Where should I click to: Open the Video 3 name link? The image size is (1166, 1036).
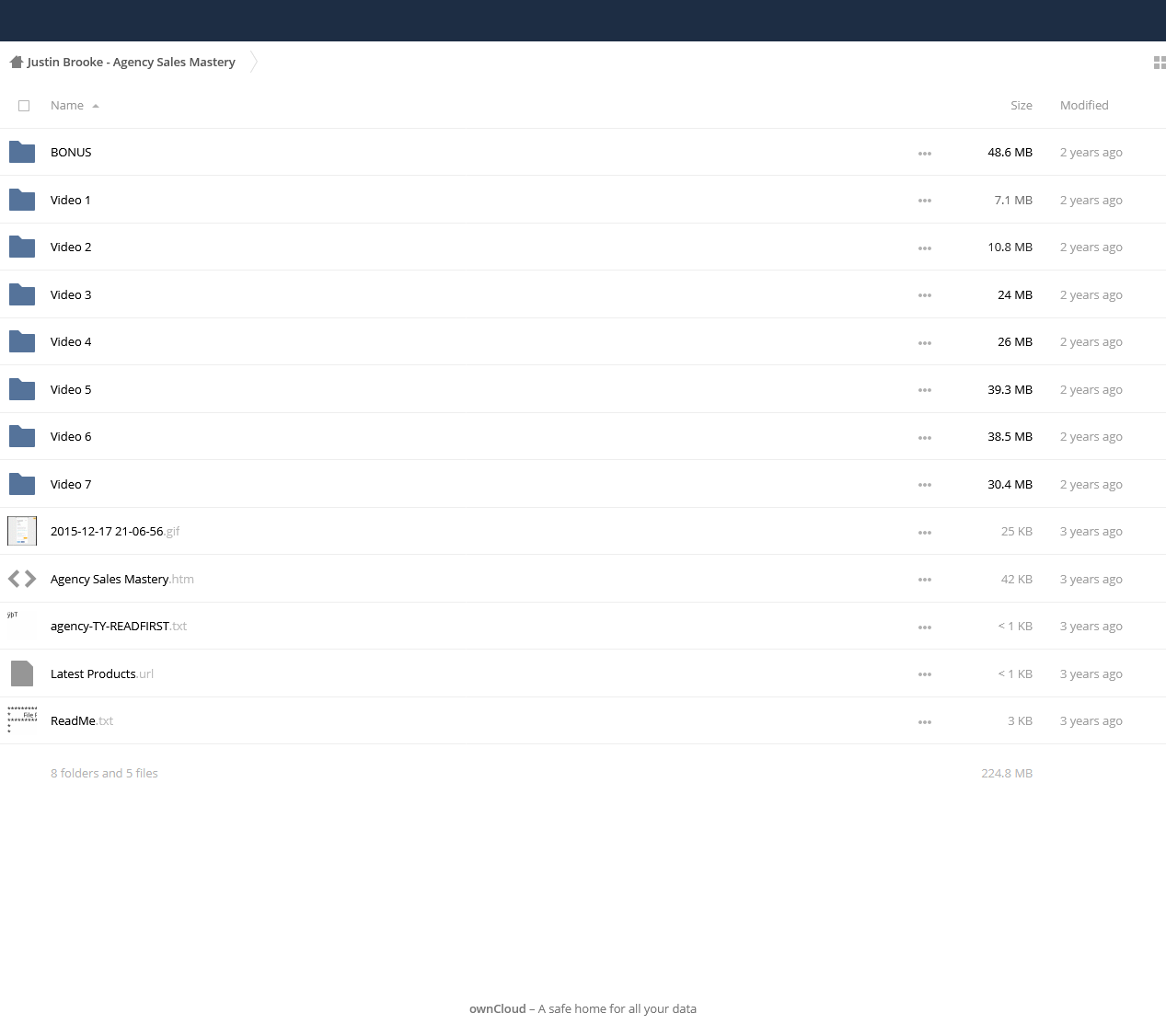pyautogui.click(x=71, y=294)
